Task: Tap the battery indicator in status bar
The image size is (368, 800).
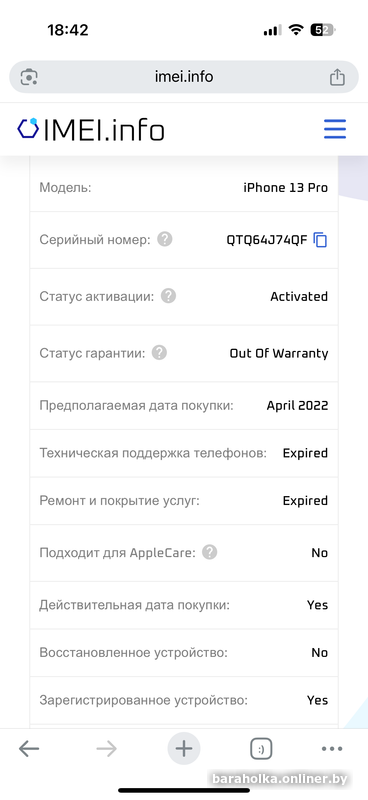Action: tap(323, 30)
